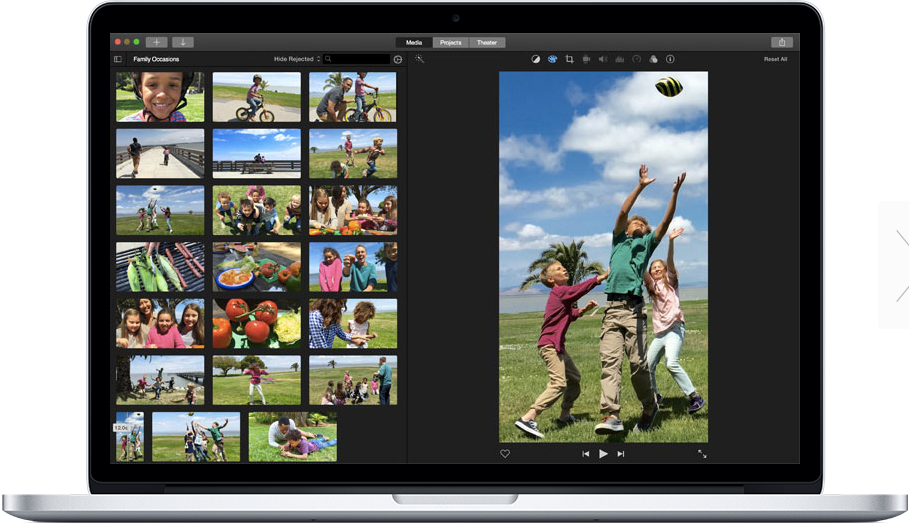The image size is (909, 523).
Task: Play the viewer clip fullscreen
Action: pos(702,454)
